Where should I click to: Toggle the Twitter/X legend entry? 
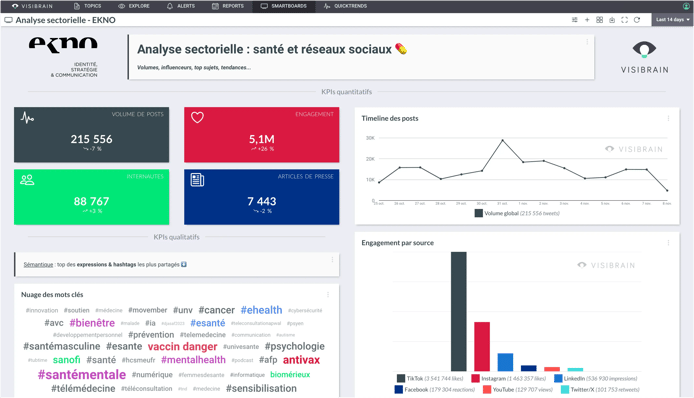(x=600, y=390)
